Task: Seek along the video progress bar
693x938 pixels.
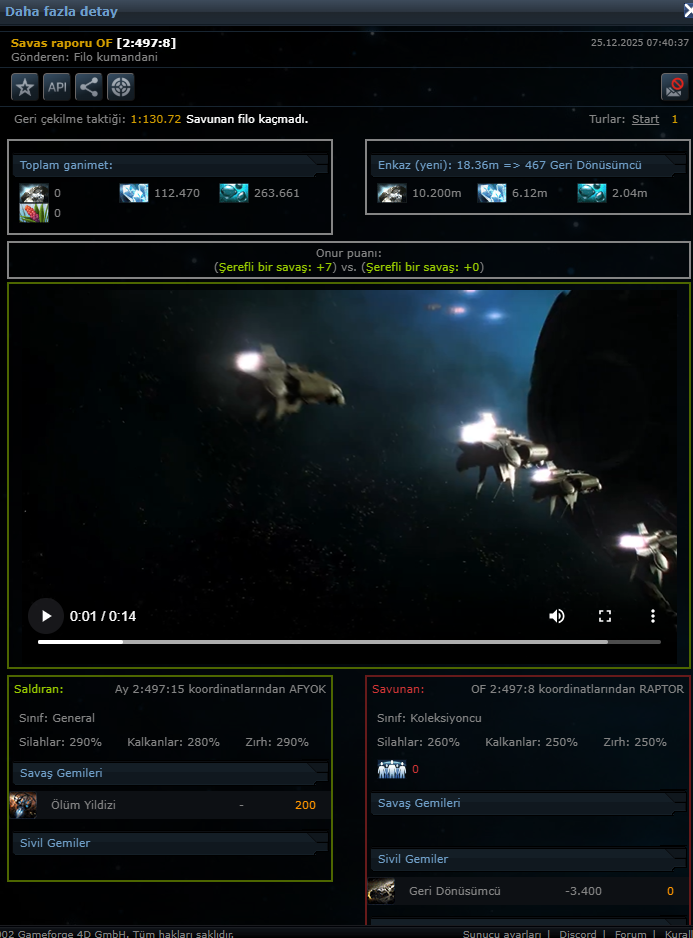Action: click(349, 642)
